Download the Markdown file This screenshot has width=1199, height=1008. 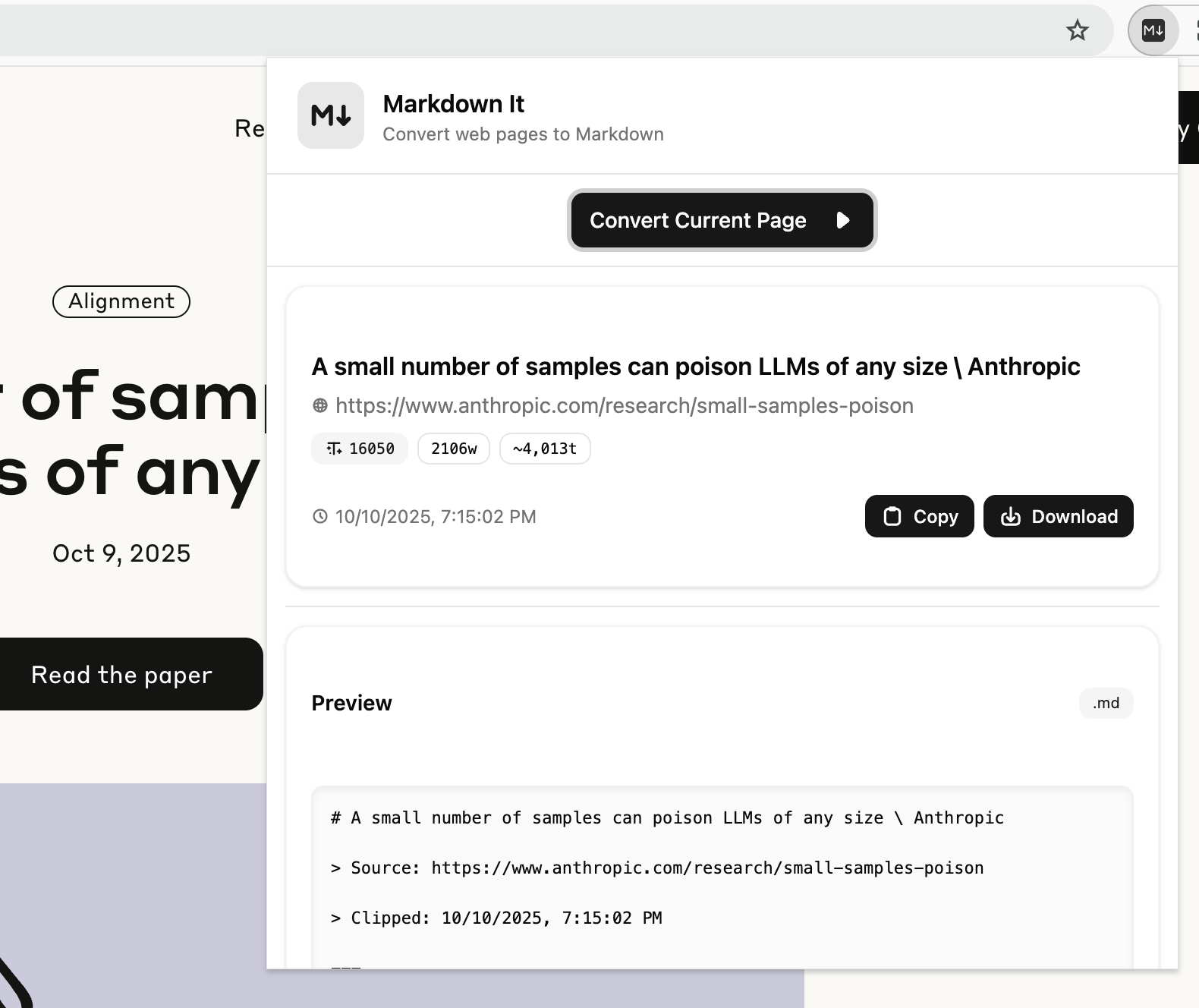[1058, 516]
